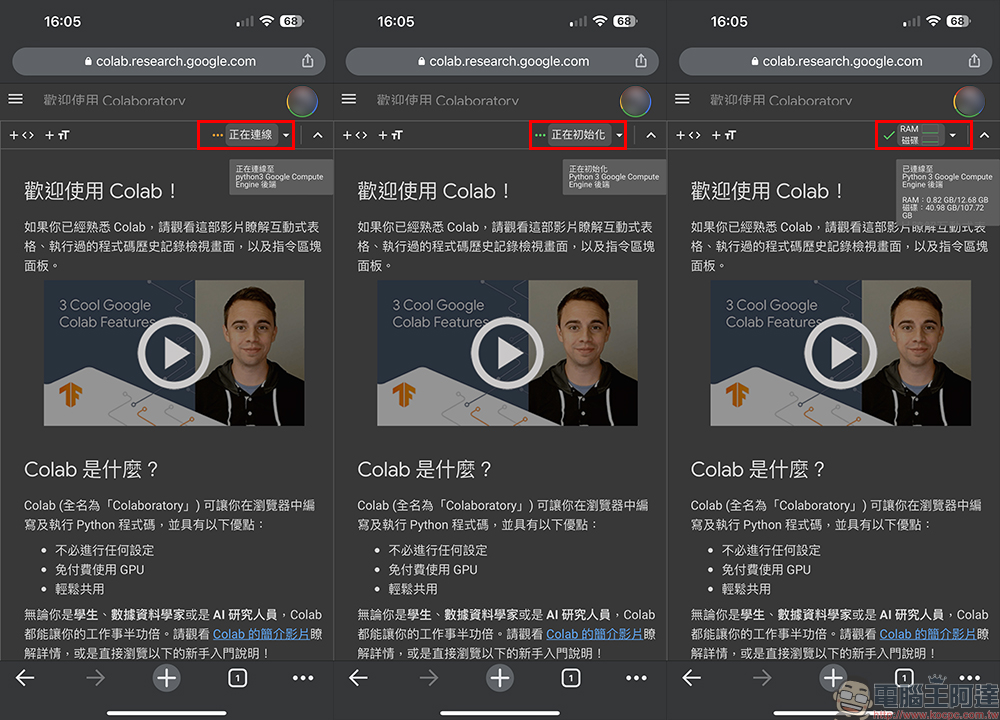Tap share icon in the 正在初始化 screen's address bar
The height and width of the screenshot is (720, 1000).
pos(641,61)
